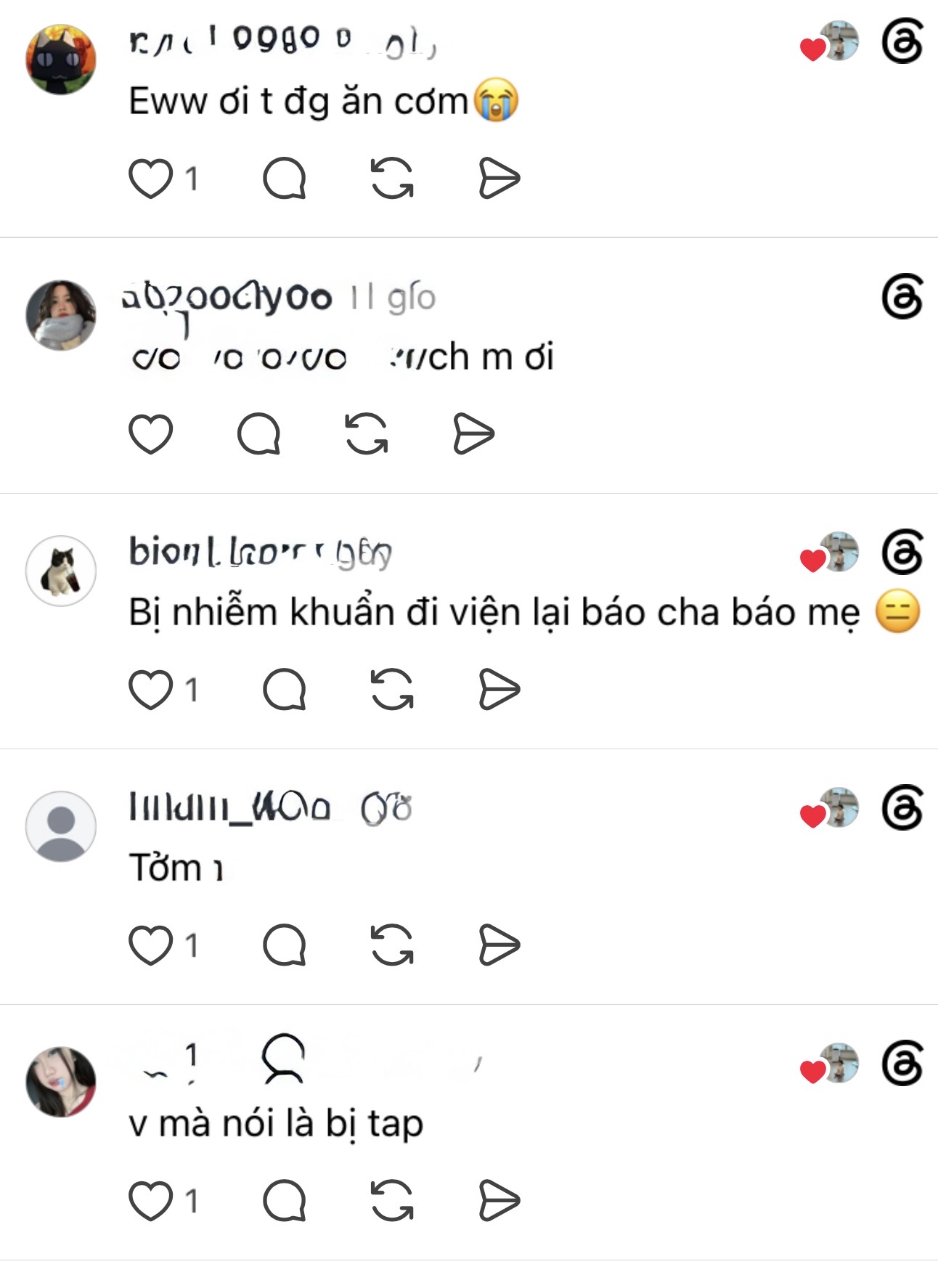Open the username link above "ch m ơi"
The image size is (938, 1288).
point(227,298)
